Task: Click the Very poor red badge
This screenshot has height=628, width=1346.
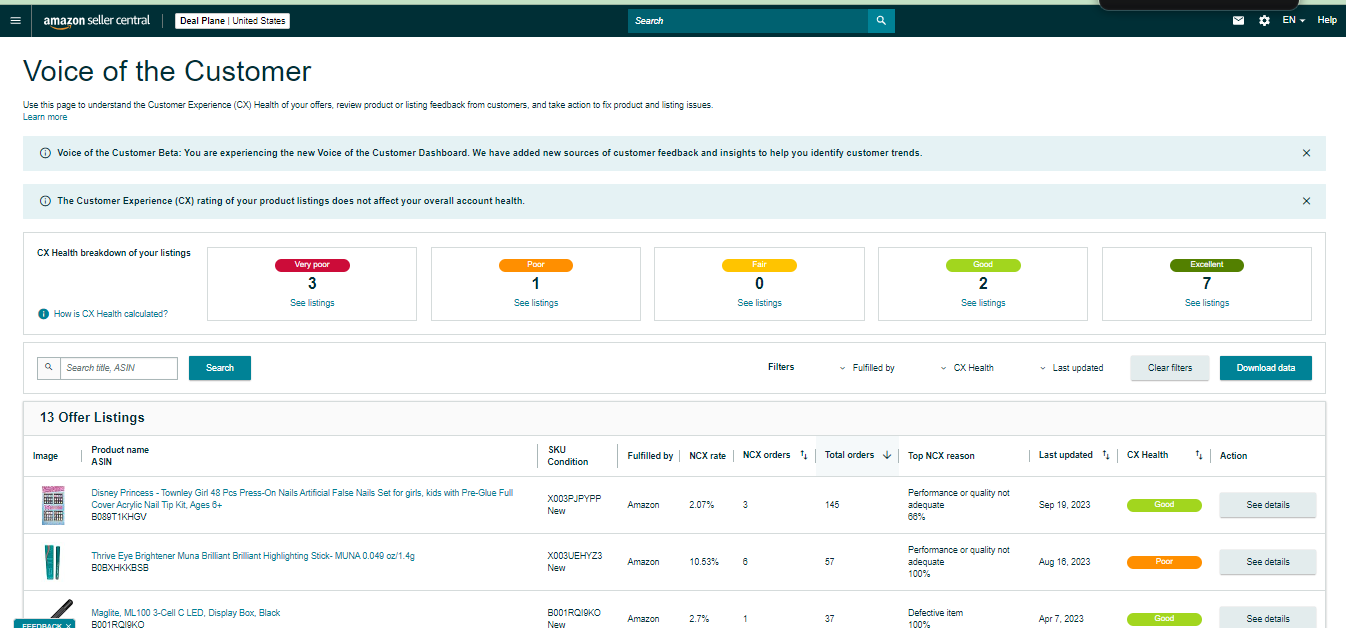Action: pos(312,265)
